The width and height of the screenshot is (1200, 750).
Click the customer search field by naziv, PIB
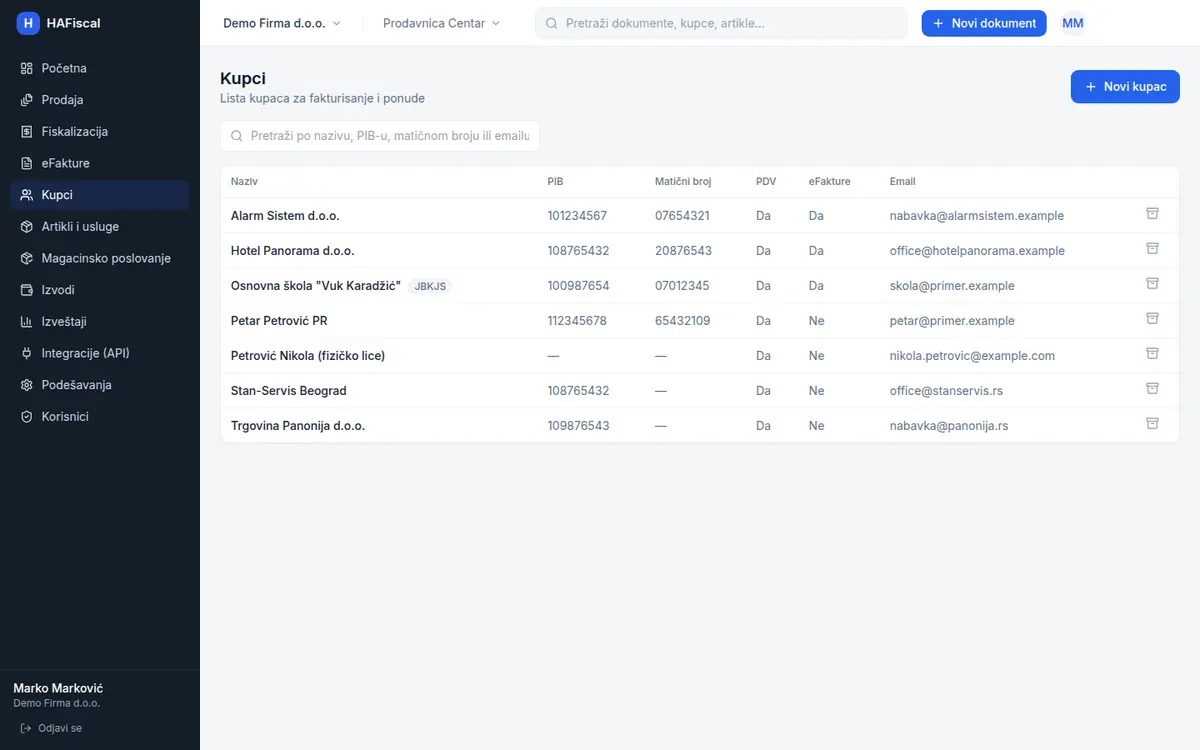[380, 136]
